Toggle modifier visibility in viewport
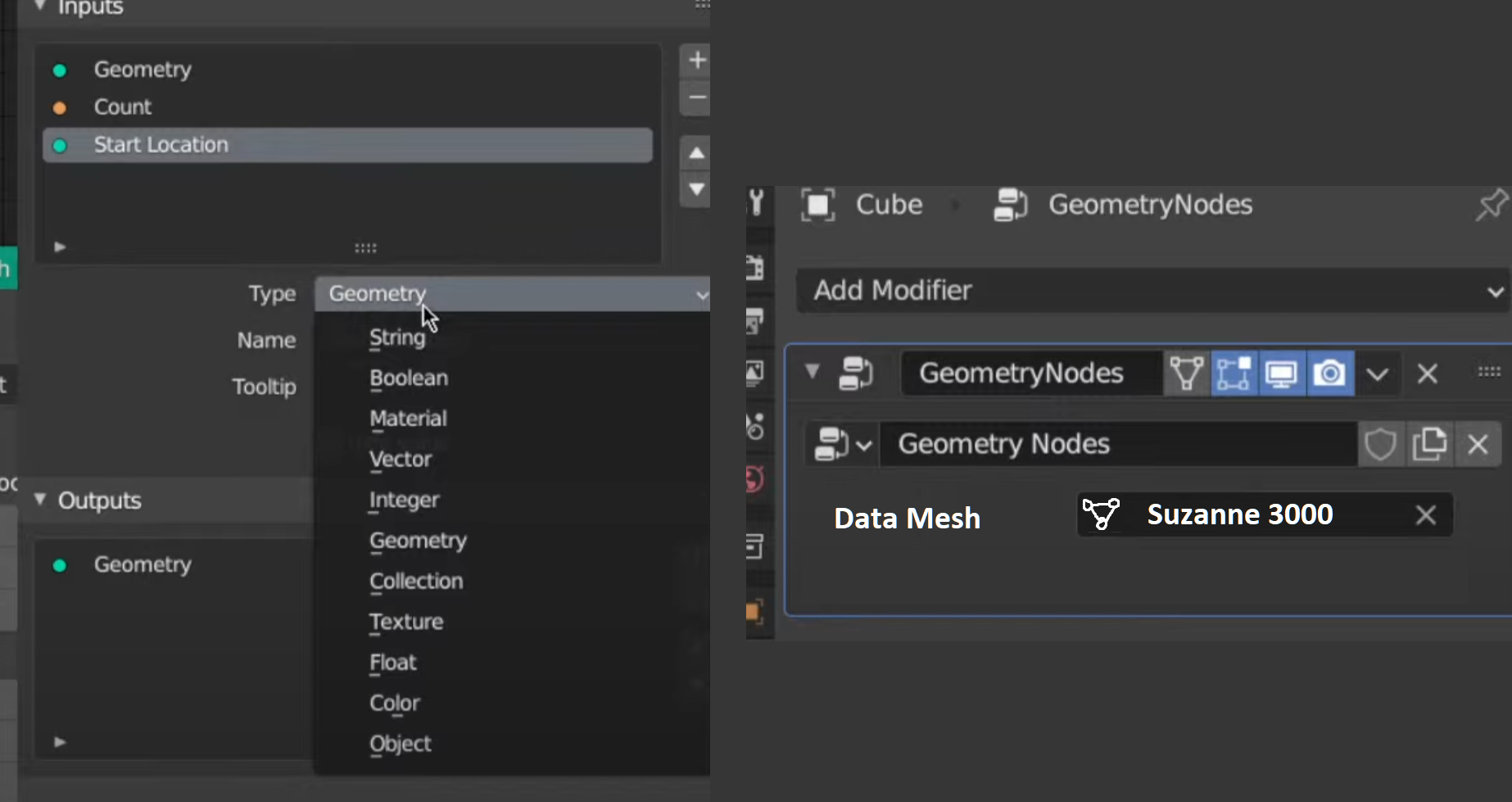The image size is (1512, 802). tap(1281, 374)
